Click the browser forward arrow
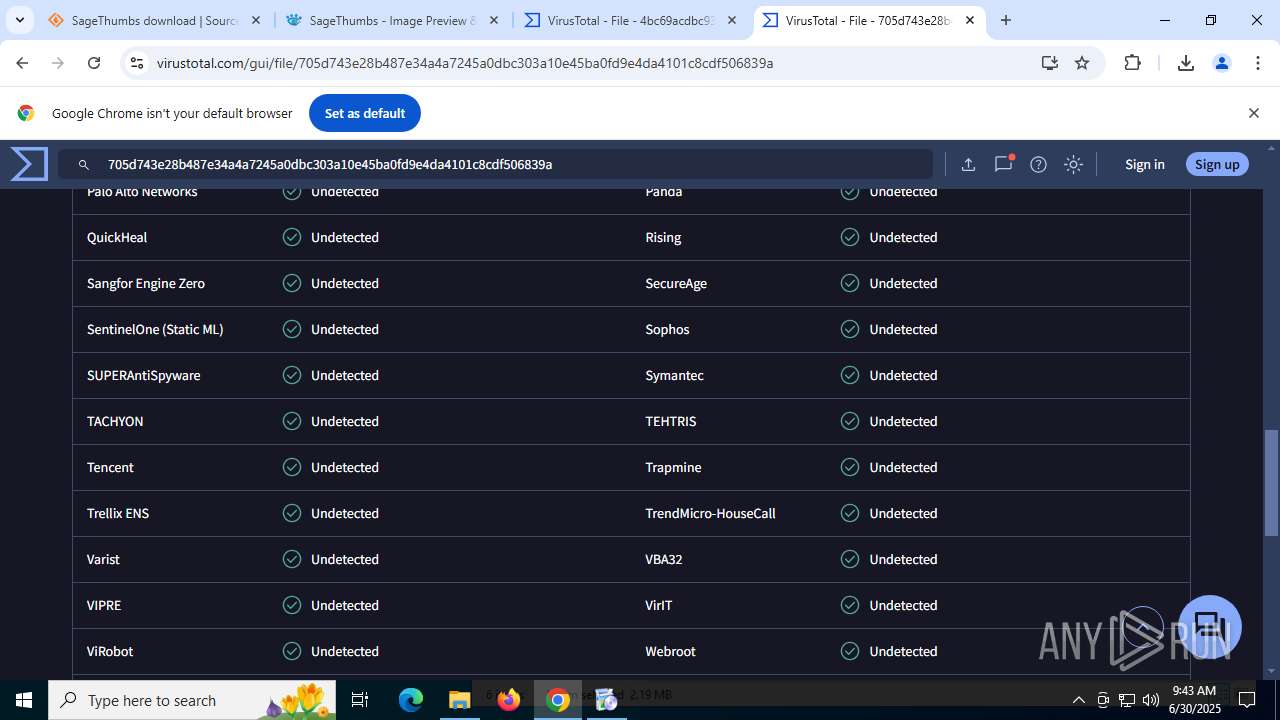Screen dimensions: 1280x720 [x=58, y=63]
